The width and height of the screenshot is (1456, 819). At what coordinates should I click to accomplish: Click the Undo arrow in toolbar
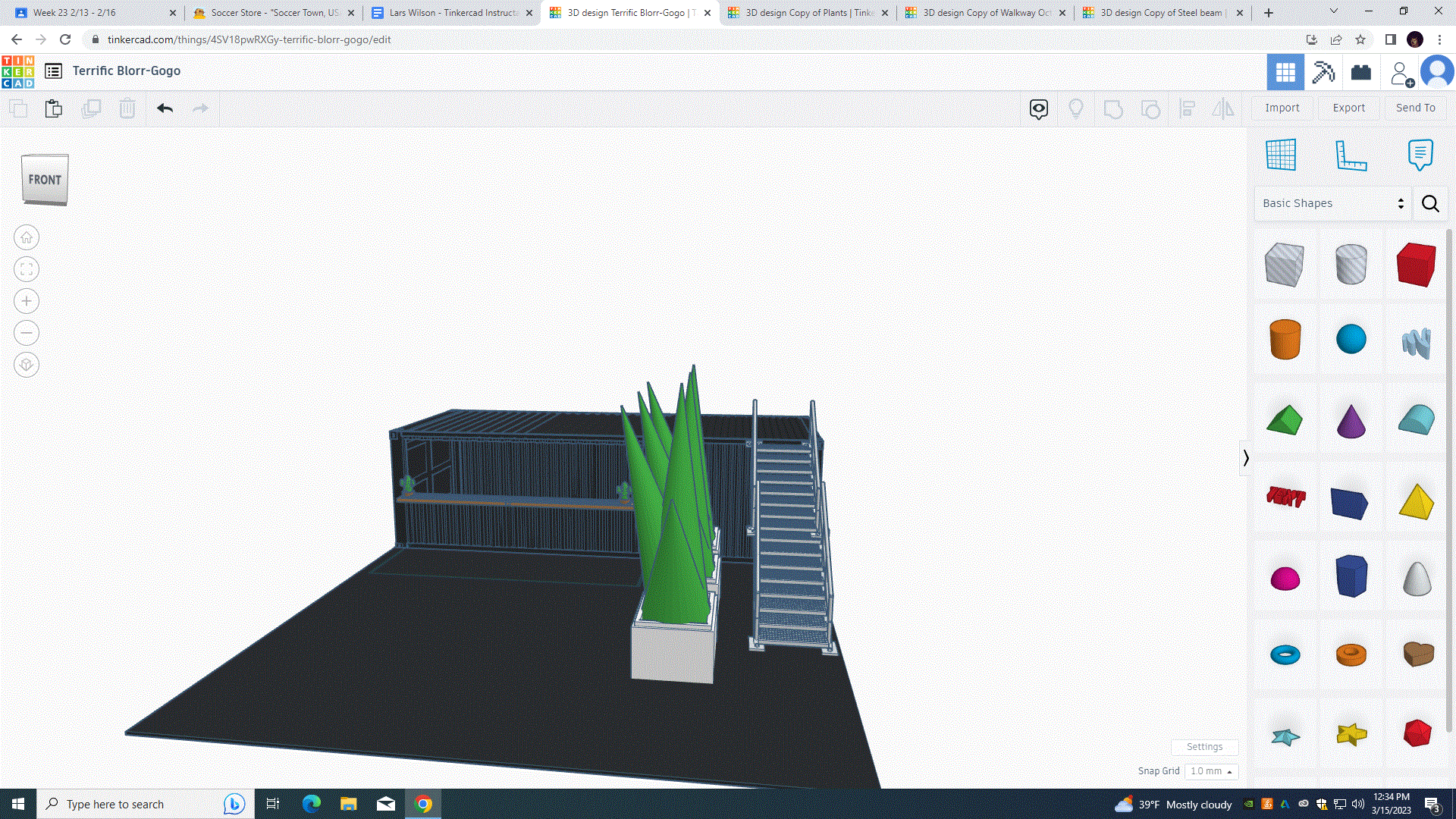click(x=165, y=108)
